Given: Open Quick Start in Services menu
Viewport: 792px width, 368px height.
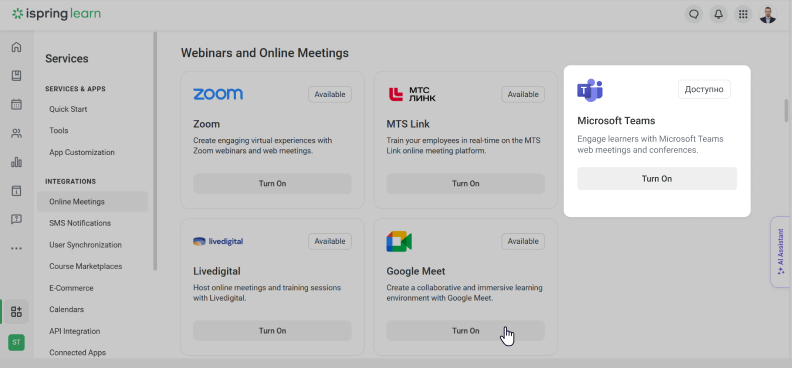Looking at the screenshot, I should click(68, 109).
